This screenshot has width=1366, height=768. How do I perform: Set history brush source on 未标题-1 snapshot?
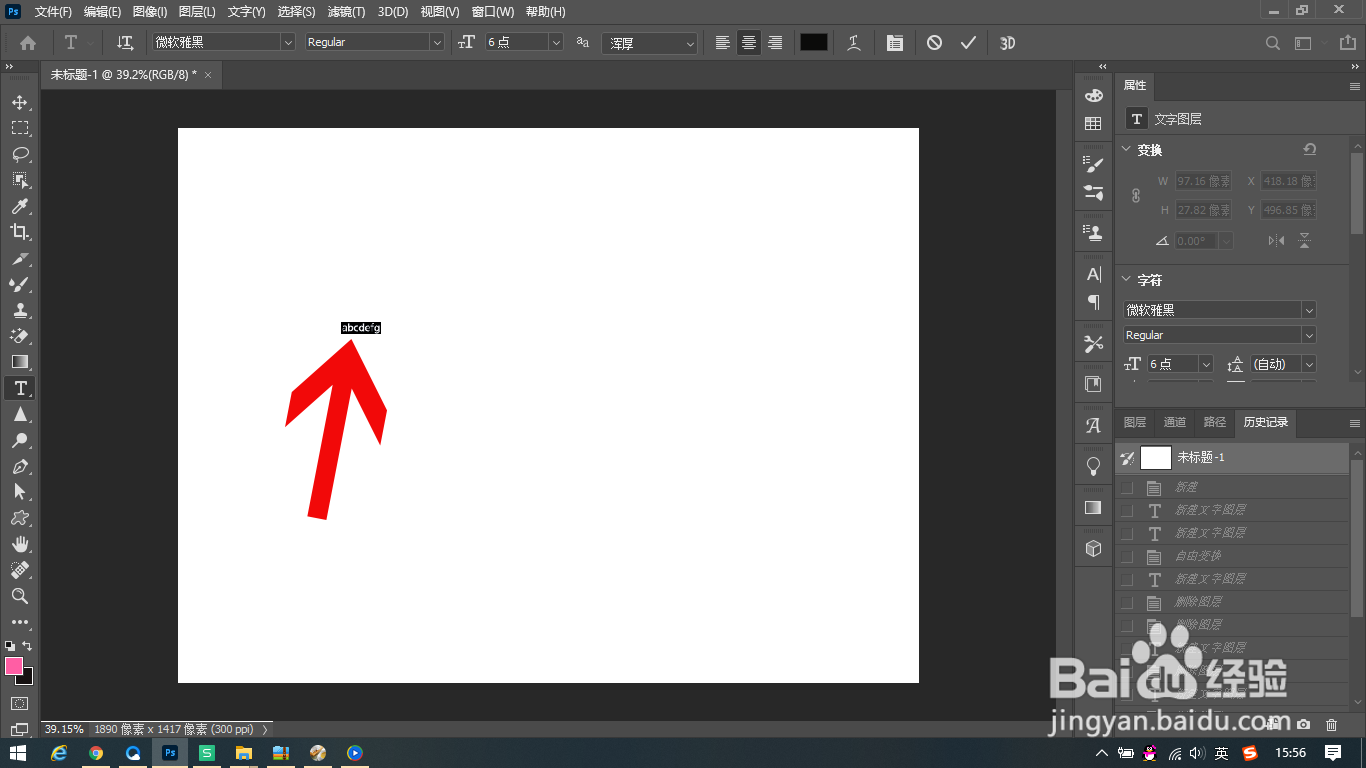click(1127, 458)
